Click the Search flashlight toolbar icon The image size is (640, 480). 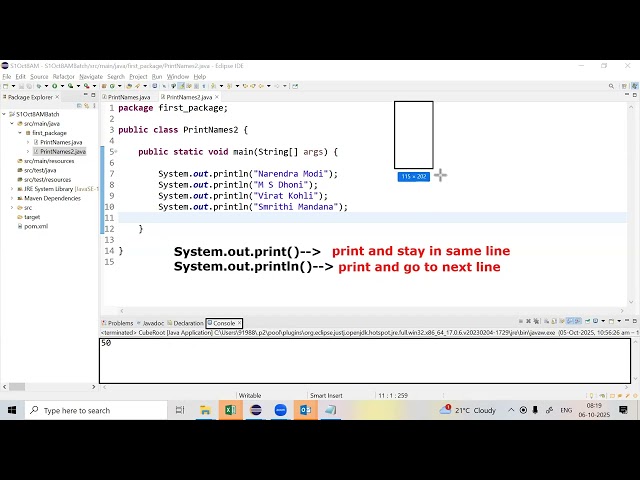137,86
